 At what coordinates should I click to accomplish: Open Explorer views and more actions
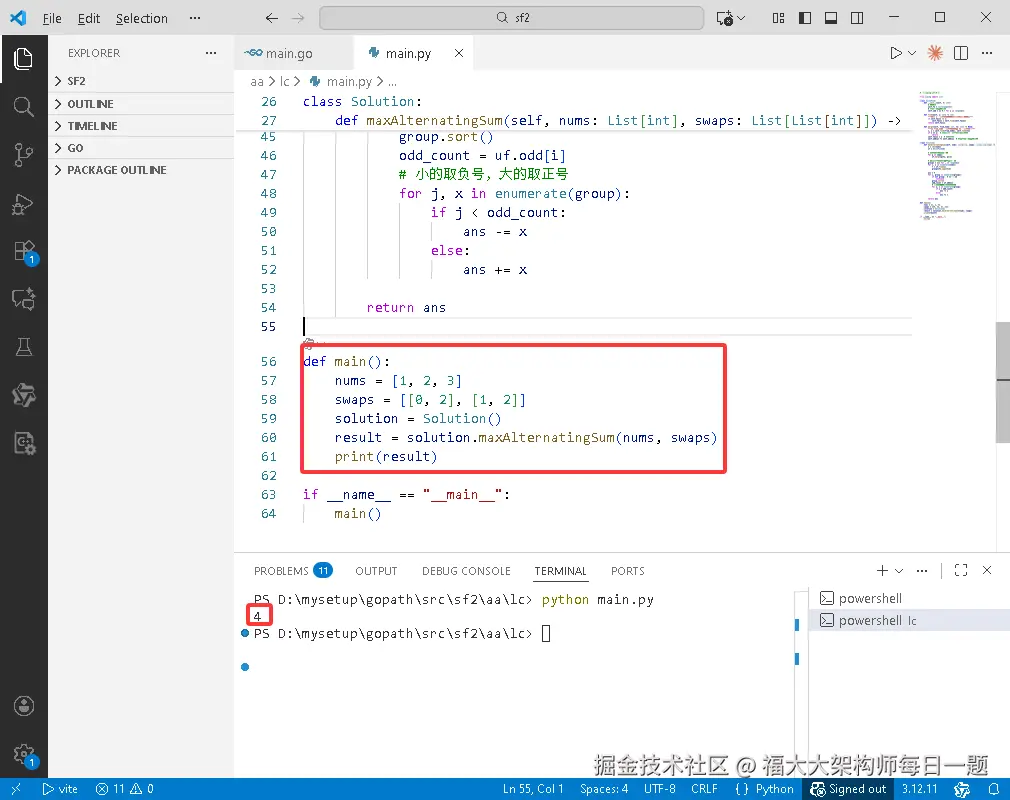click(x=211, y=53)
